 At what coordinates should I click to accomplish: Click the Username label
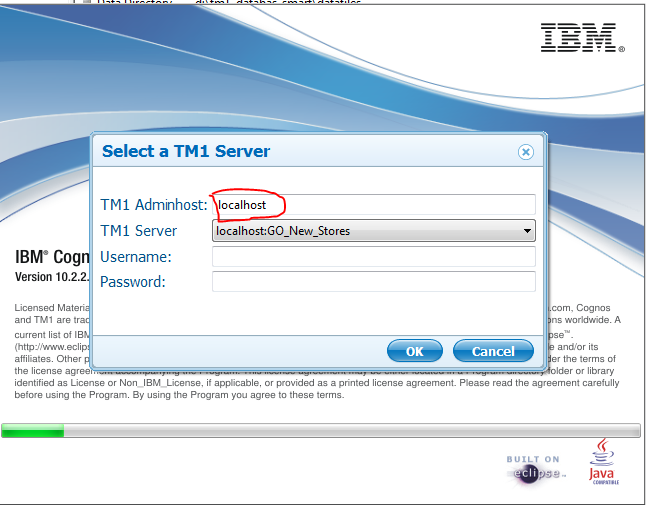click(136, 257)
